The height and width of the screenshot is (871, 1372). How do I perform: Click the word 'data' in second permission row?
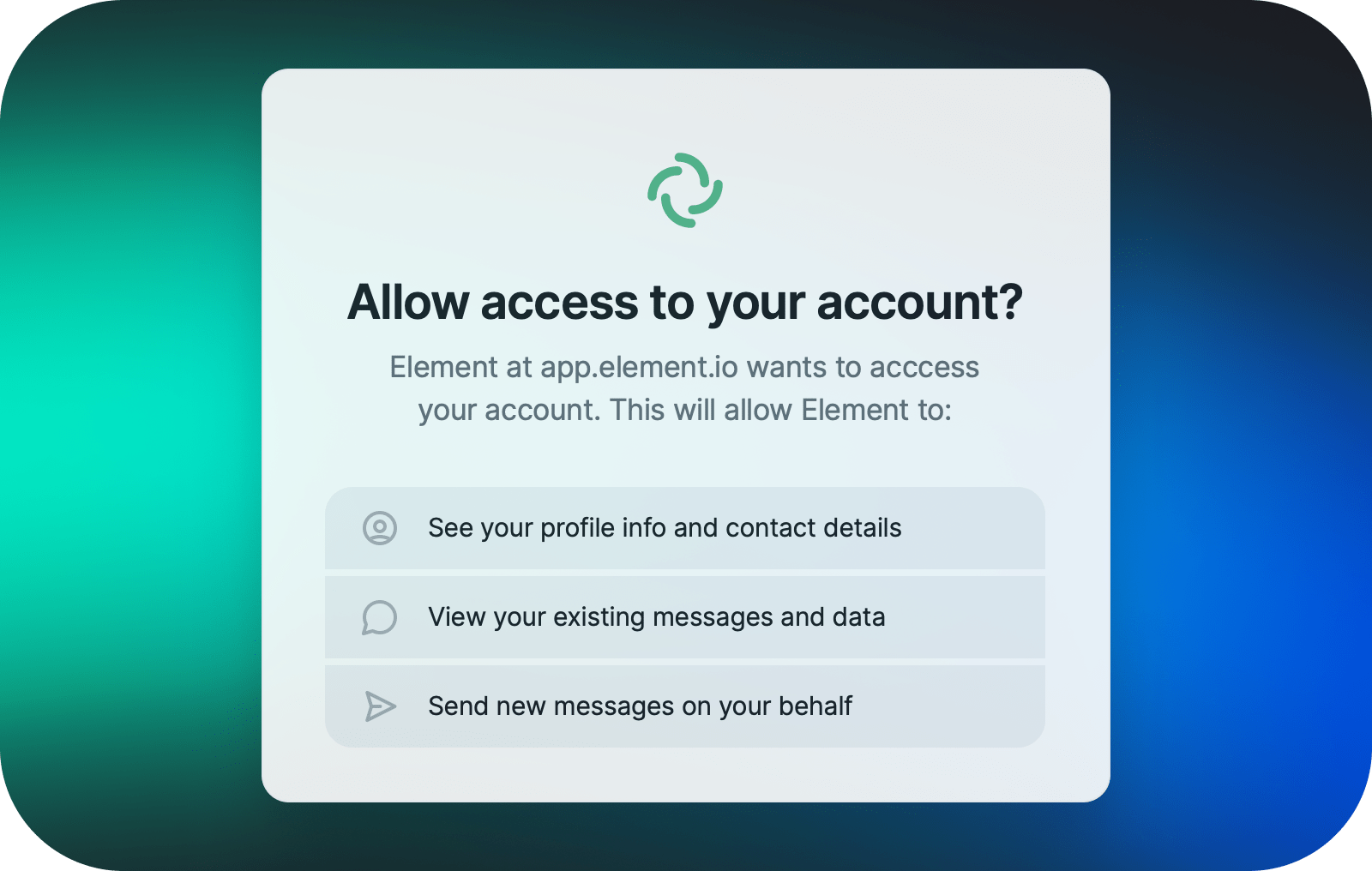[x=859, y=617]
